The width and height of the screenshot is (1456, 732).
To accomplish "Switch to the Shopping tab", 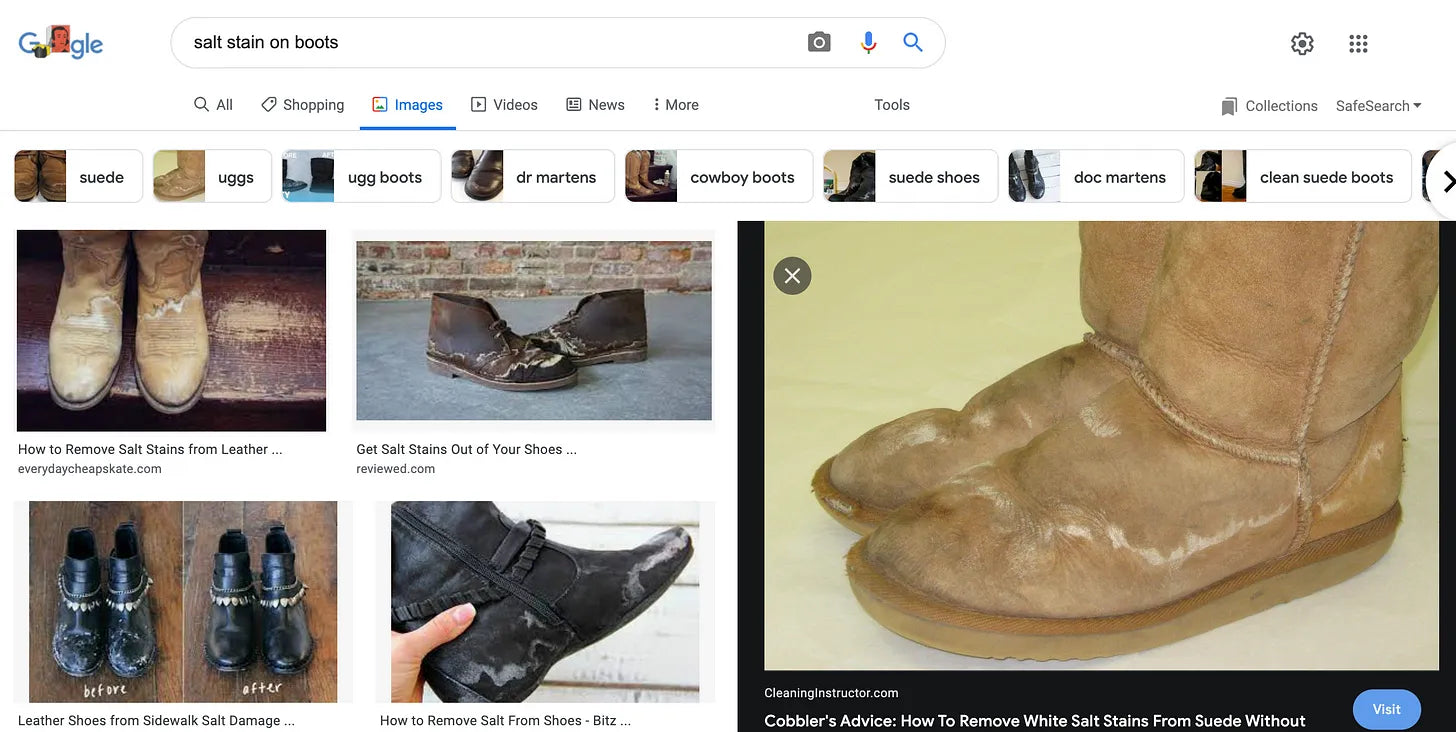I will (302, 104).
